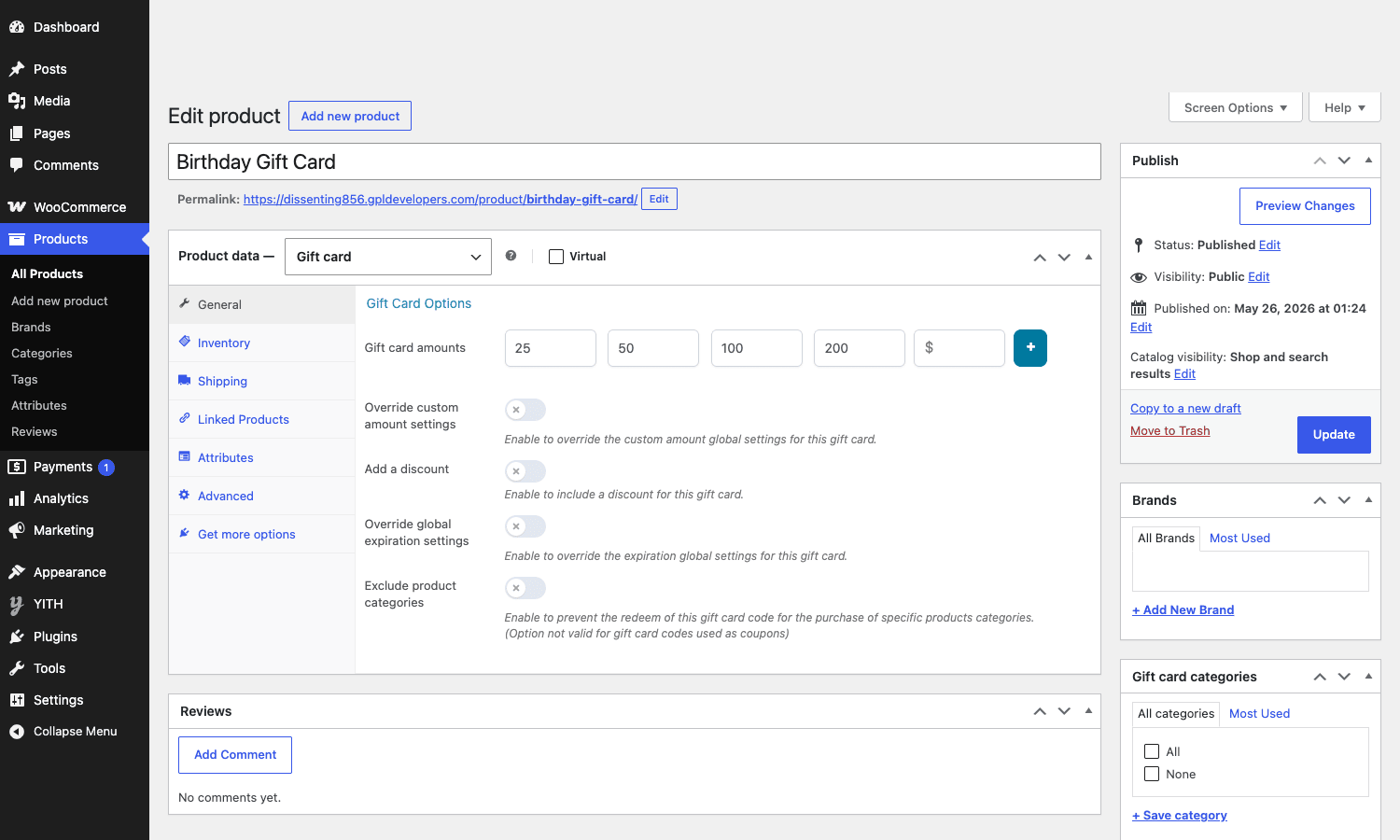Click the Collapse Menu arrow icon
This screenshot has height=840, width=1400.
tap(17, 732)
